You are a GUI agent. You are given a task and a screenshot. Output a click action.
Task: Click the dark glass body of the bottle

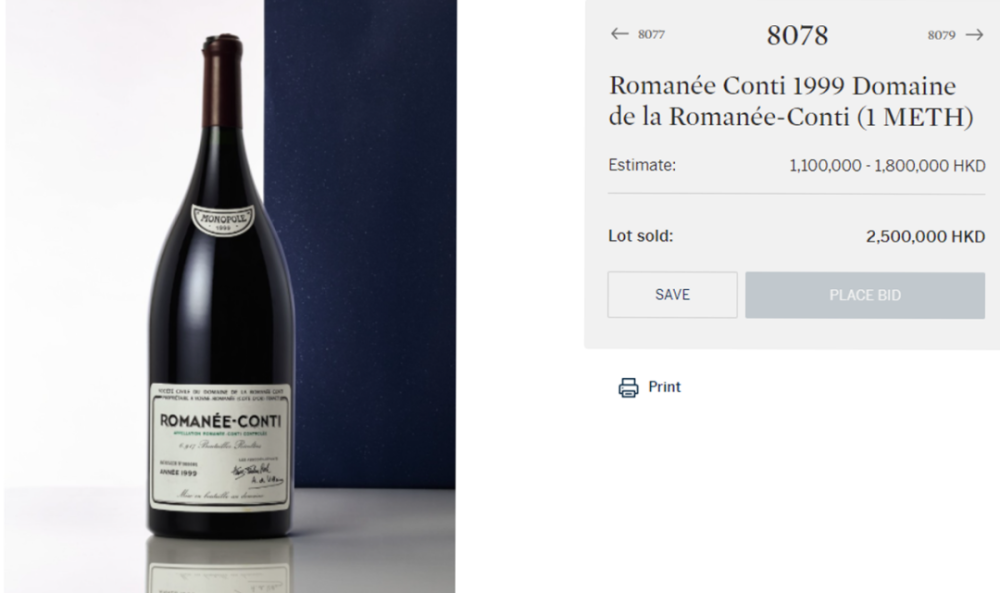tap(220, 306)
